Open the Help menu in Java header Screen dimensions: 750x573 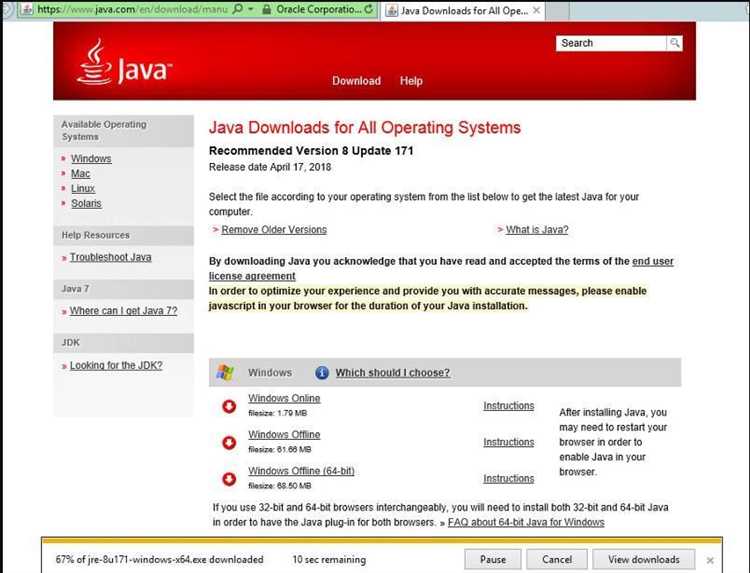coord(411,81)
